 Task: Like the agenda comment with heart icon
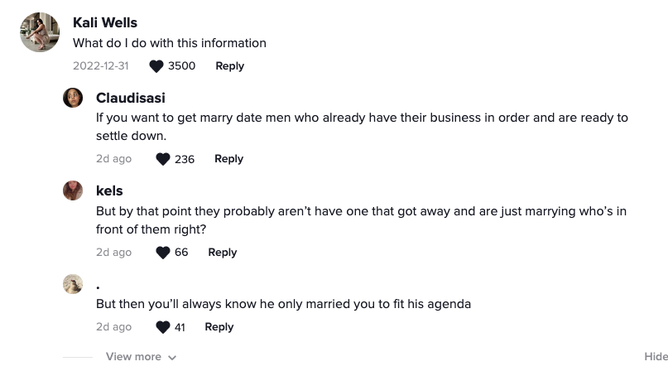(x=163, y=327)
